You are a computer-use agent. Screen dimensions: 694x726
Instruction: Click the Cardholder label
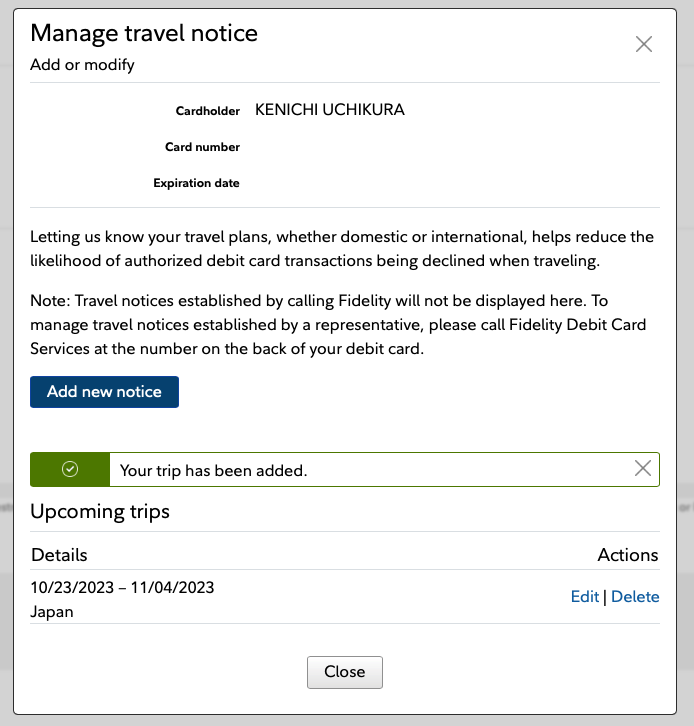coord(207,111)
